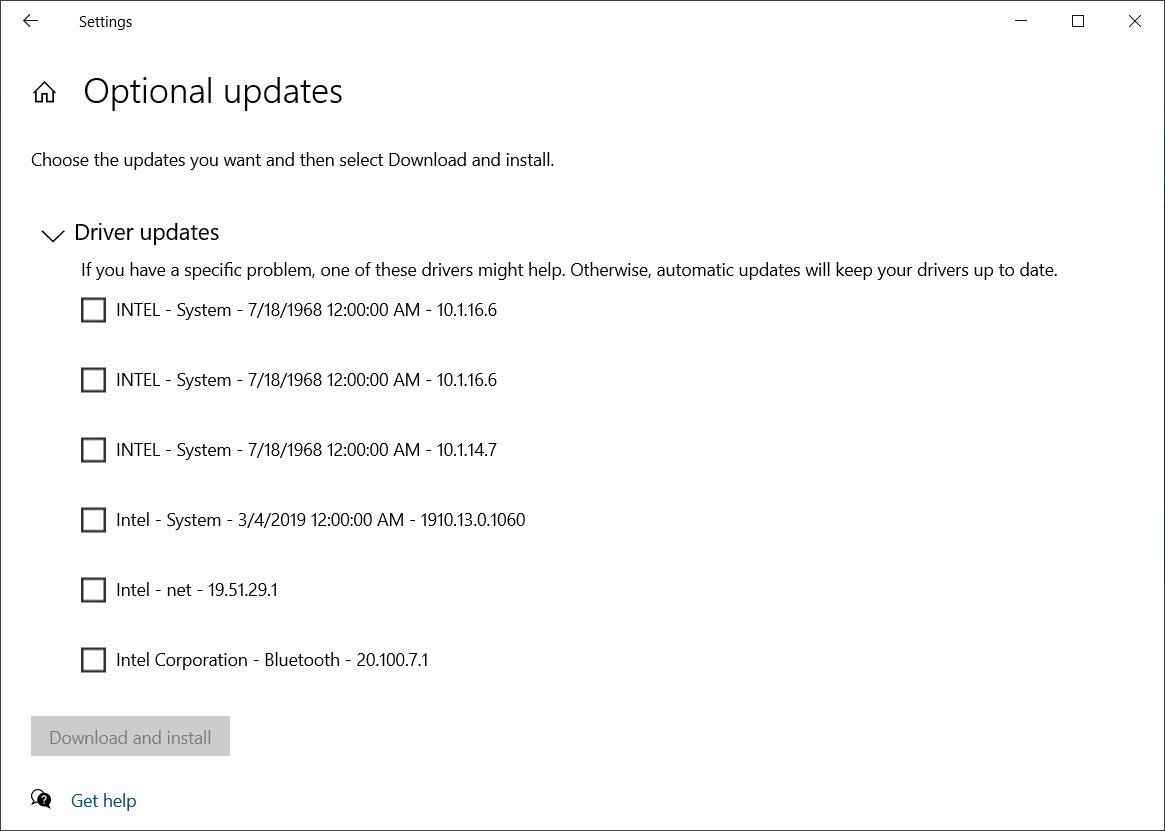
Task: Check the second INTEL System 10.1.16.6 checkbox
Action: (93, 380)
